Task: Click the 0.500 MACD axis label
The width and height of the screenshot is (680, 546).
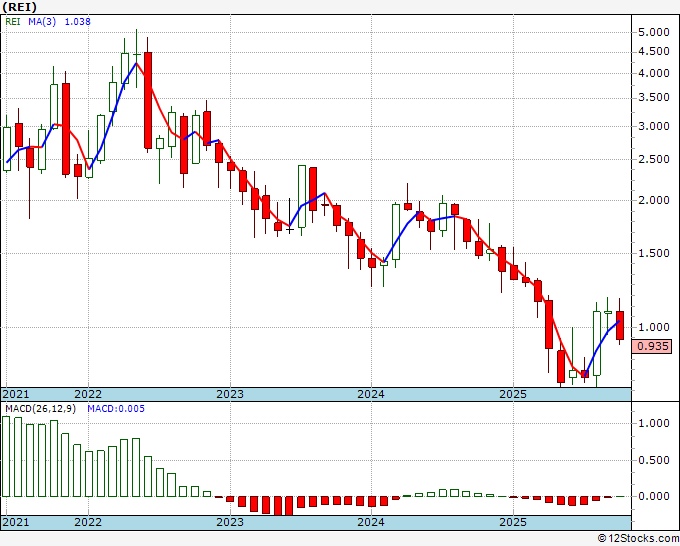Action: (x=654, y=460)
